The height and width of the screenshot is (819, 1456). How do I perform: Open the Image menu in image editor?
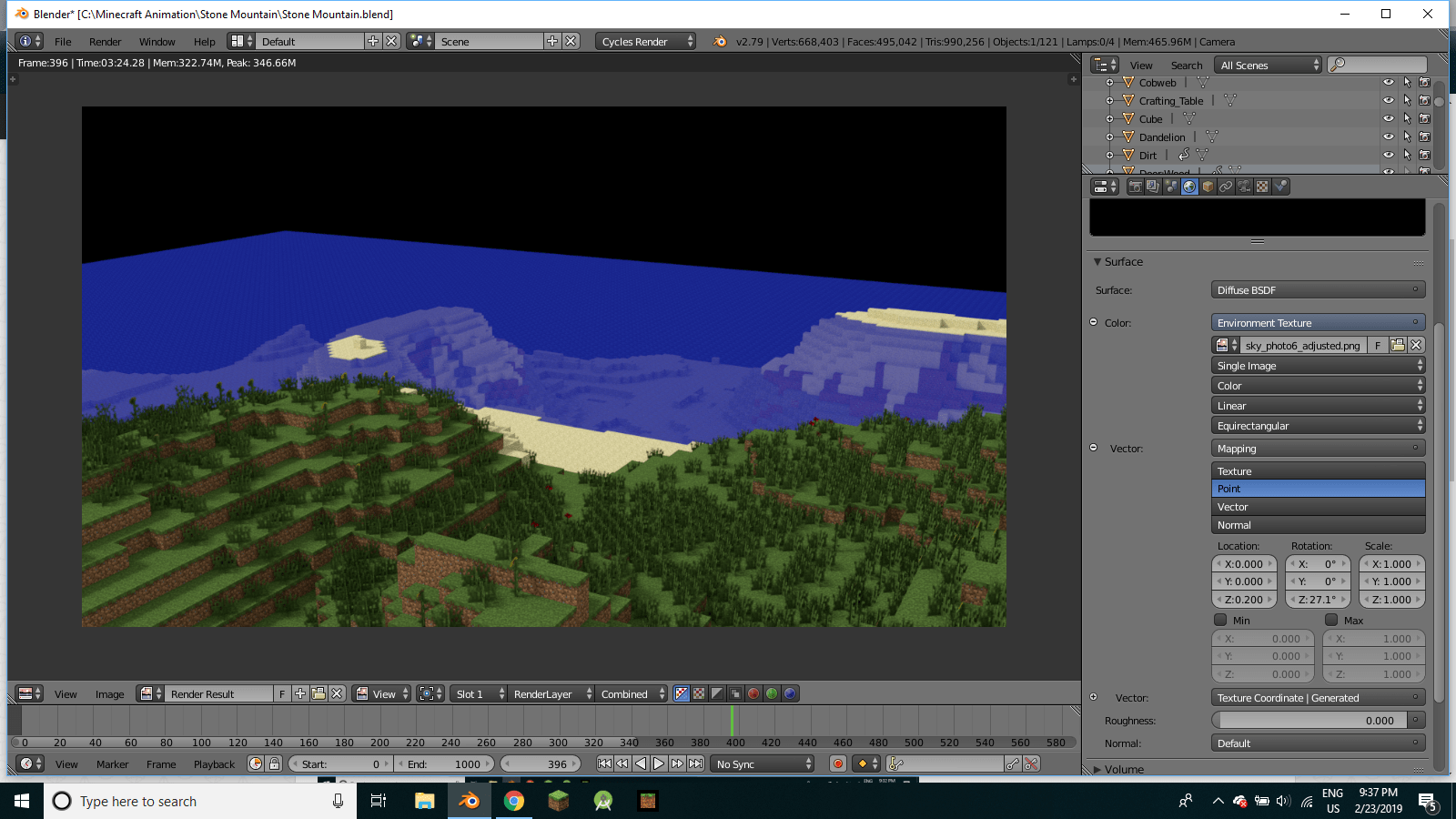pyautogui.click(x=110, y=694)
